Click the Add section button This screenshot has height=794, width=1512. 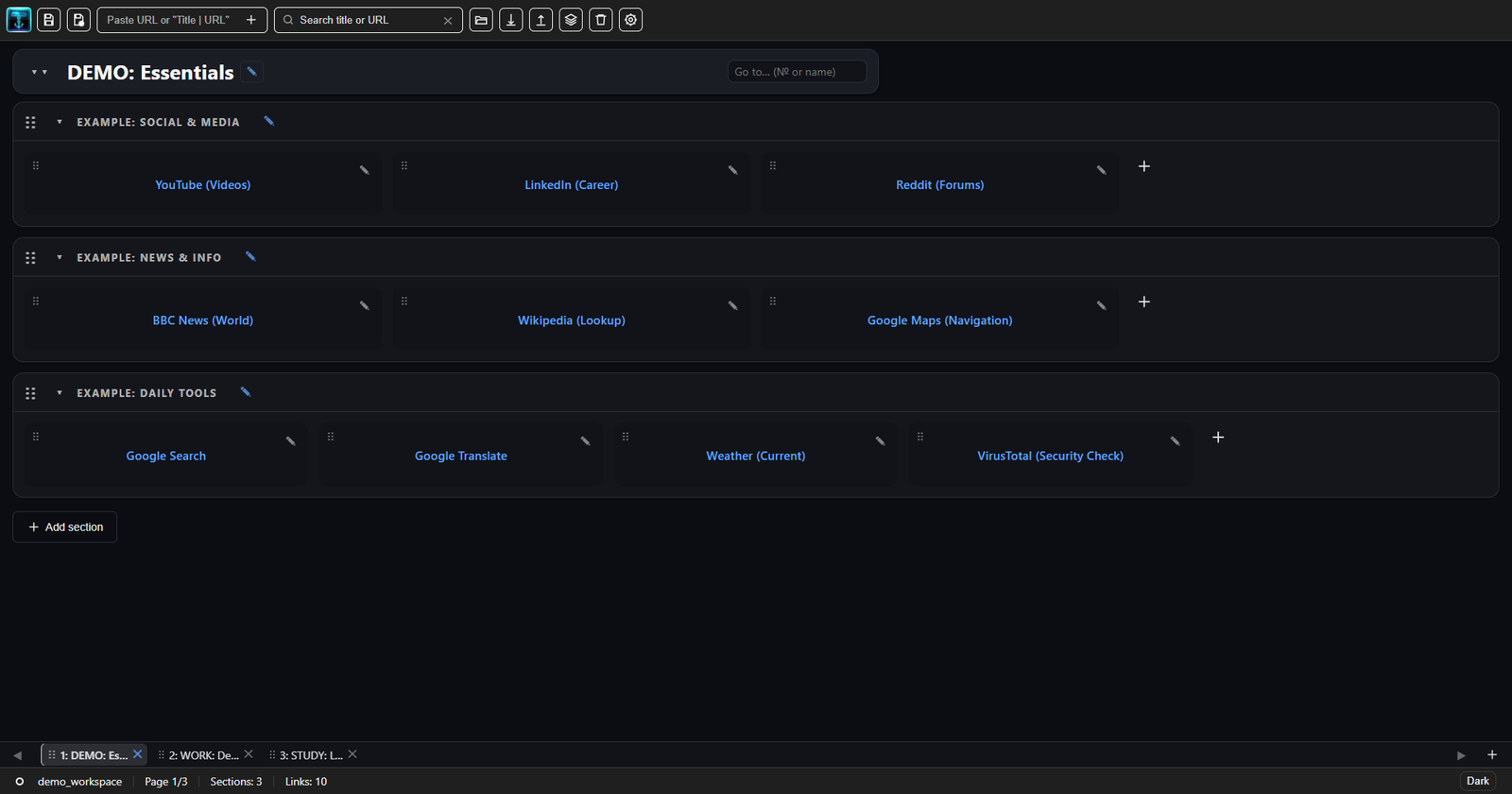[x=65, y=527]
